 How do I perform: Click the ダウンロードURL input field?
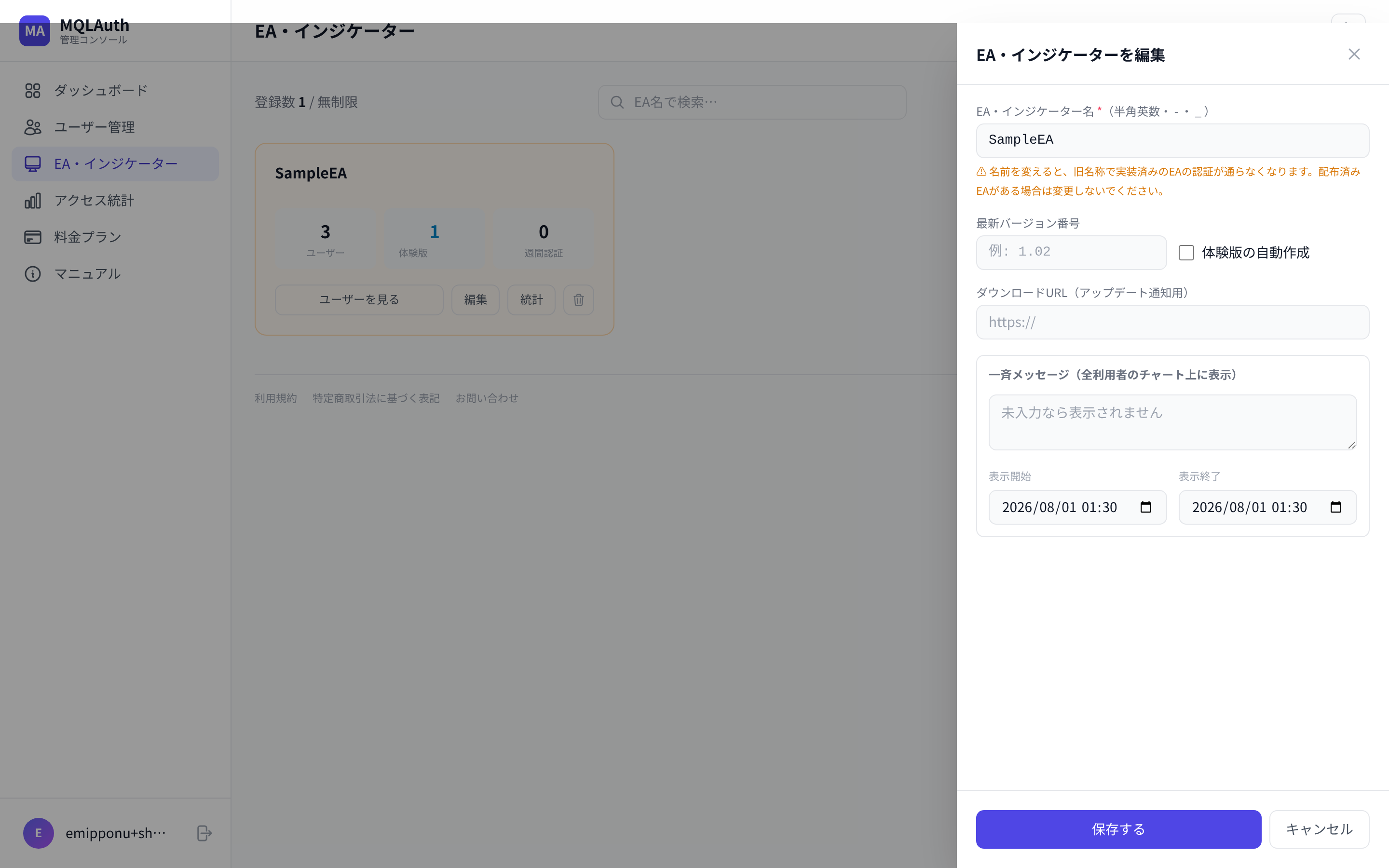1172,322
